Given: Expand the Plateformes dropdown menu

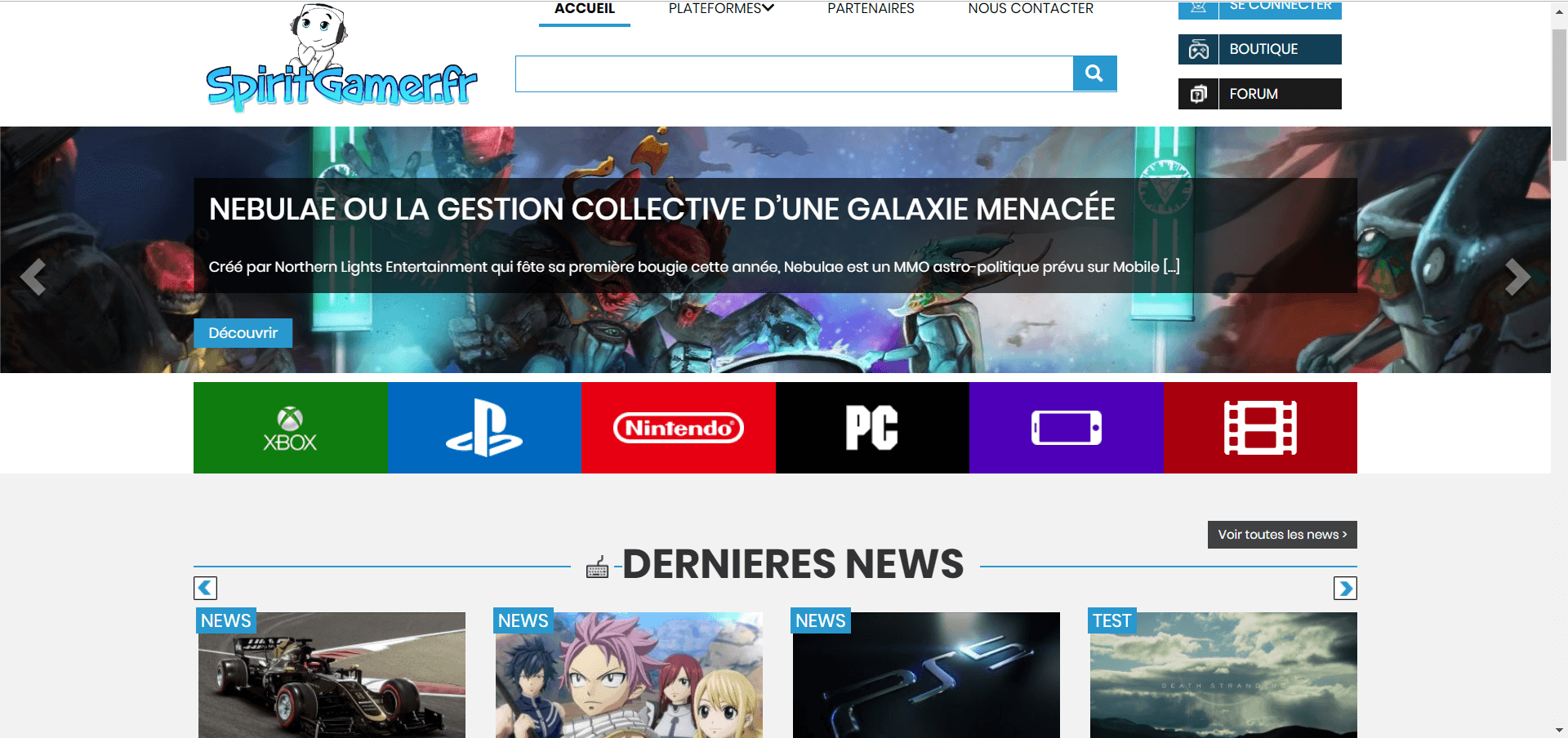Looking at the screenshot, I should point(721,8).
